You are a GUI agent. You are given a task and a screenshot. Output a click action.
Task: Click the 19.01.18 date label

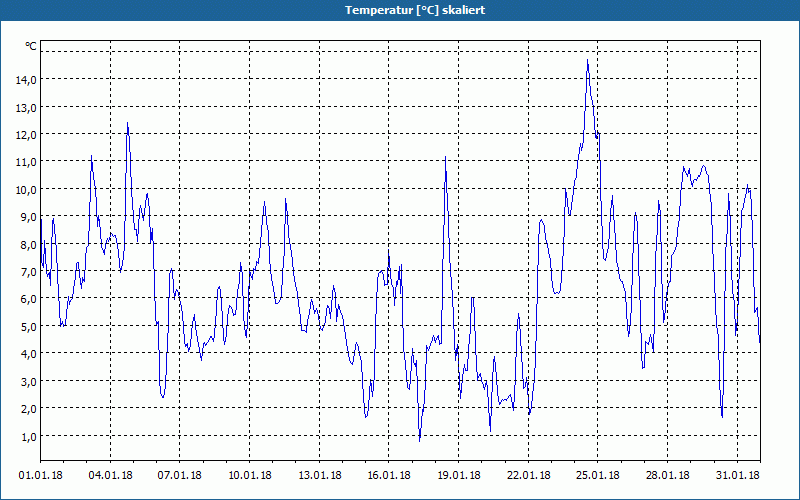point(459,475)
